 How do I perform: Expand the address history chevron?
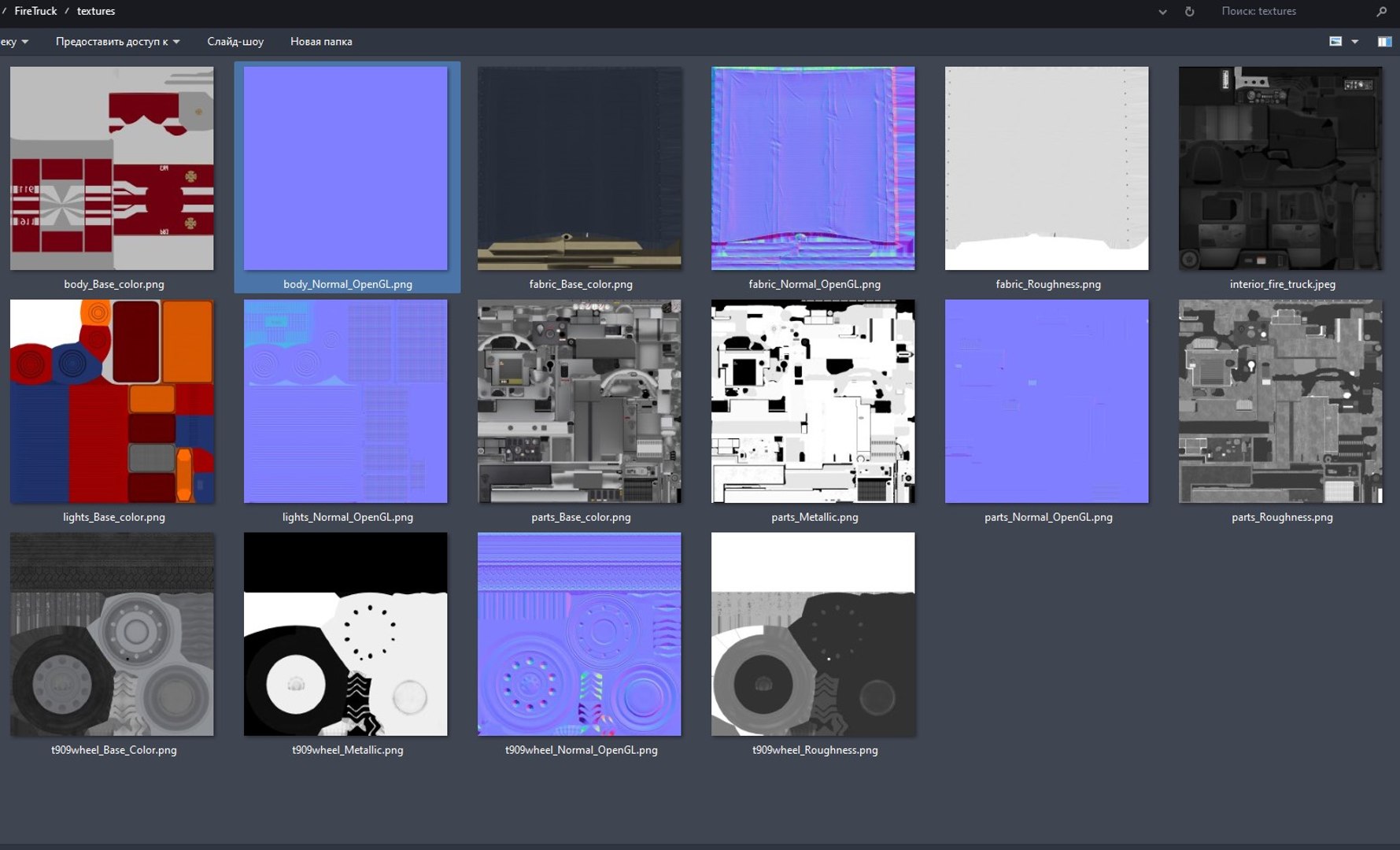pyautogui.click(x=1162, y=12)
